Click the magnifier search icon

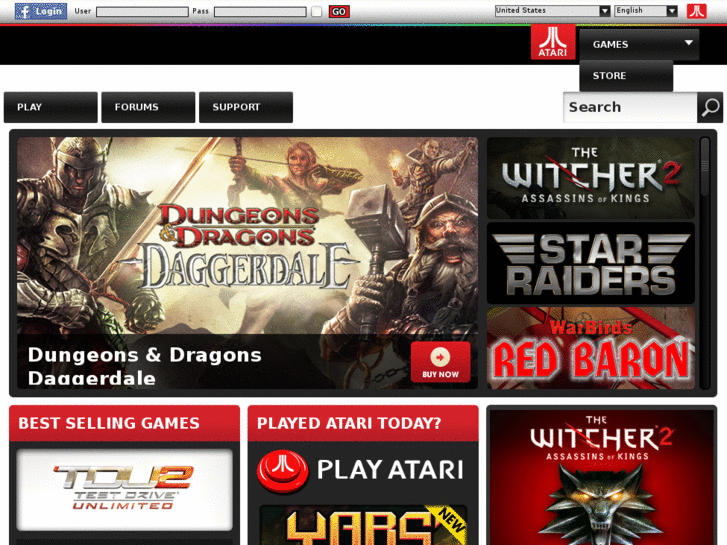(x=710, y=107)
